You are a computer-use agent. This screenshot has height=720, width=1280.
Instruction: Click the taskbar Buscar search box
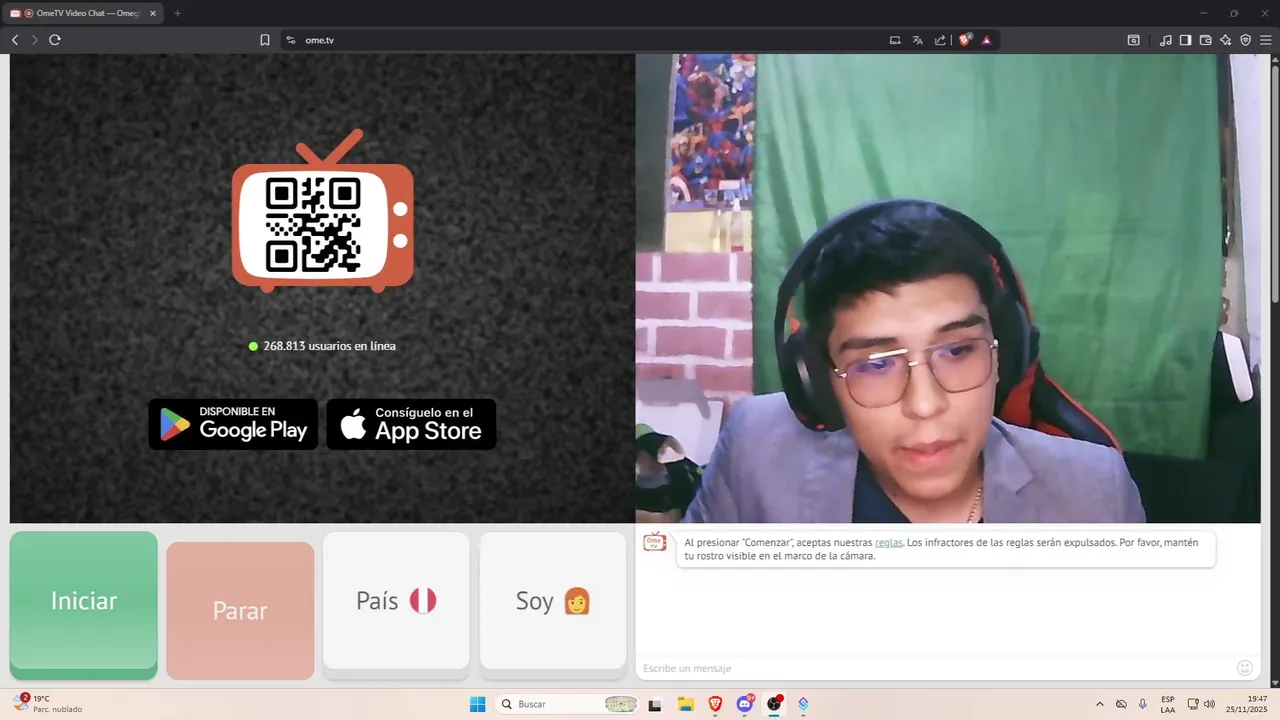568,704
